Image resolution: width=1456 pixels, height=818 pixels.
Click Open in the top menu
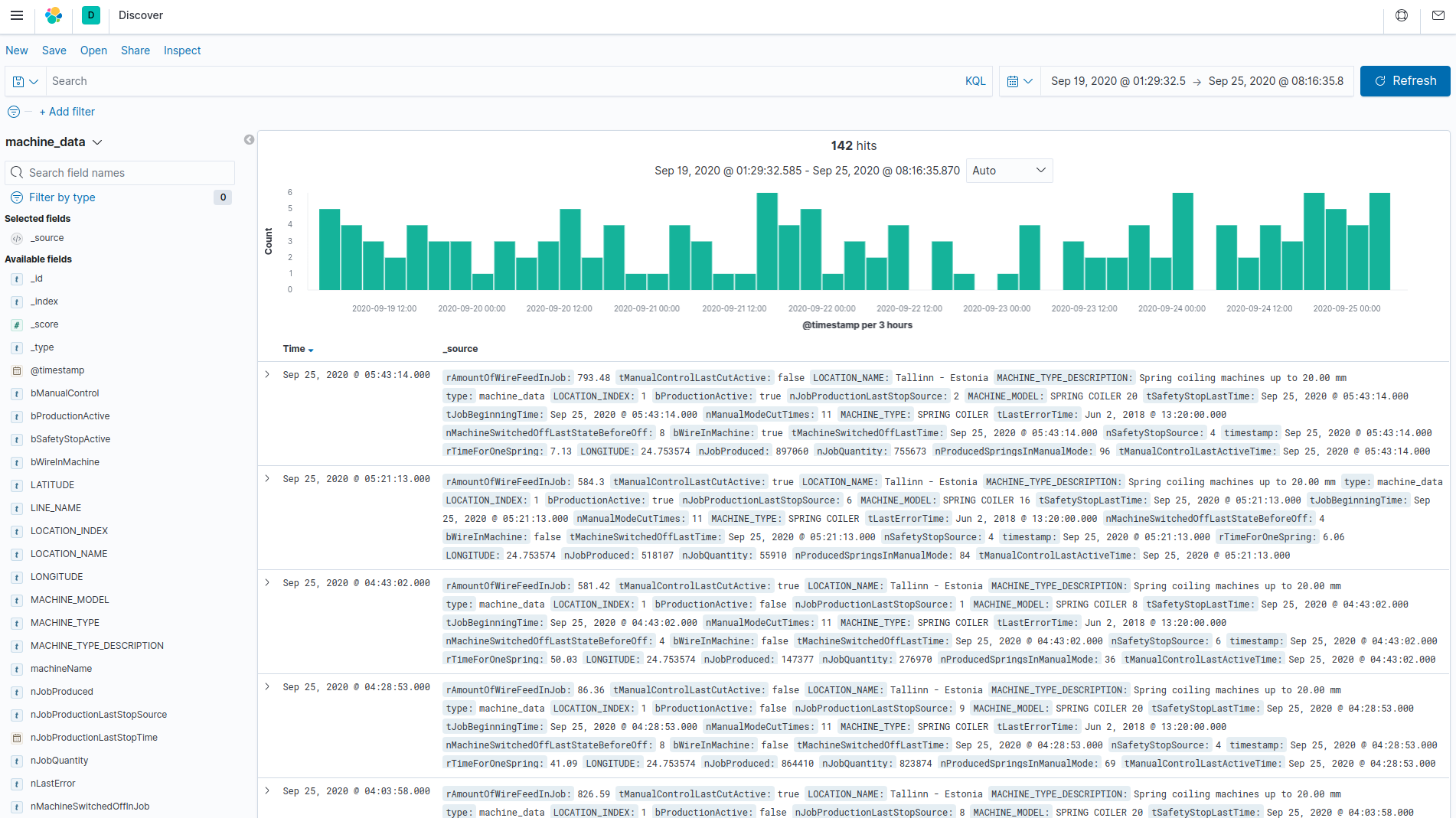93,51
